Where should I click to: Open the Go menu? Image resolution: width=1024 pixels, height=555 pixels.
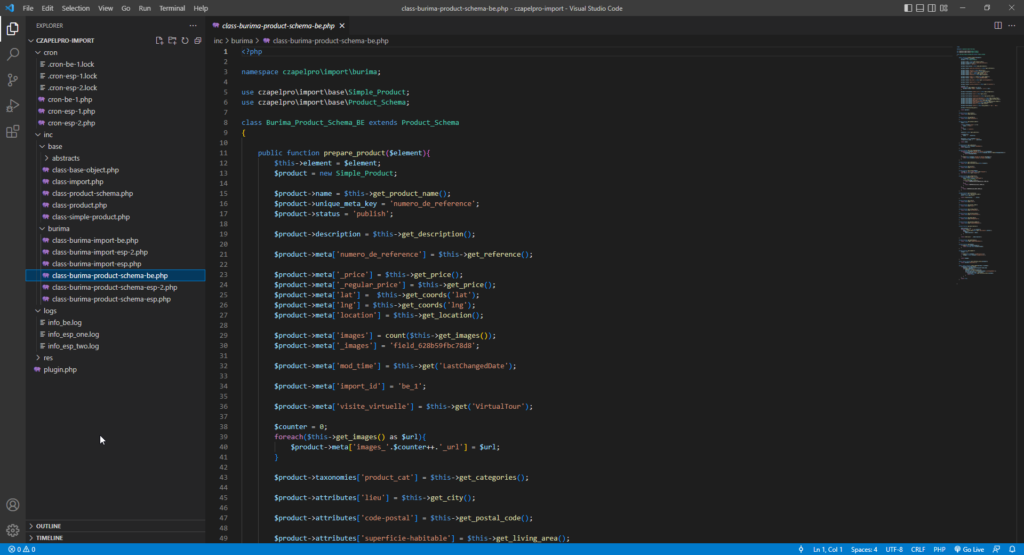pos(125,8)
